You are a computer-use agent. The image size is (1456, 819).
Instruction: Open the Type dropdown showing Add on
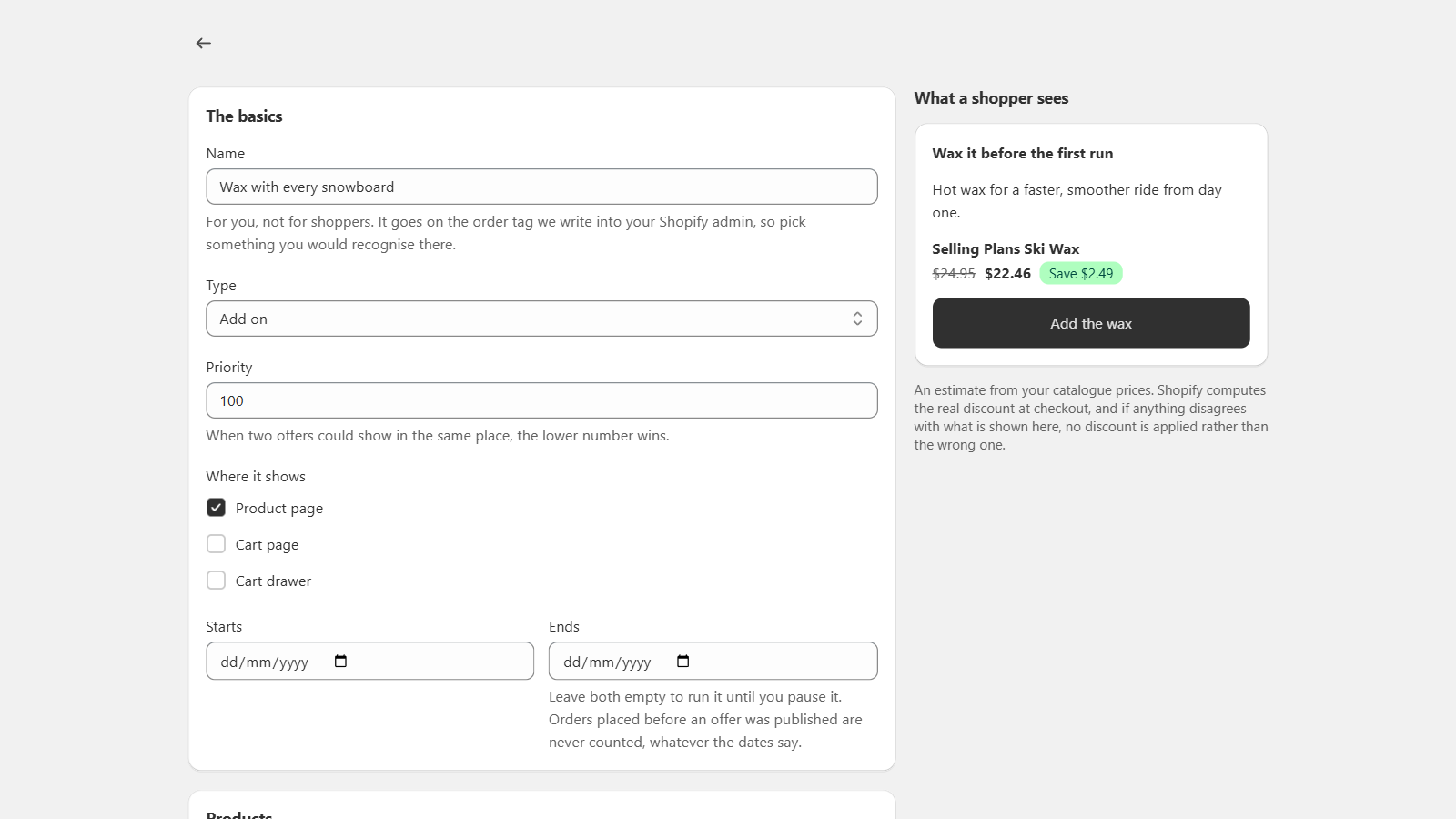pos(541,318)
